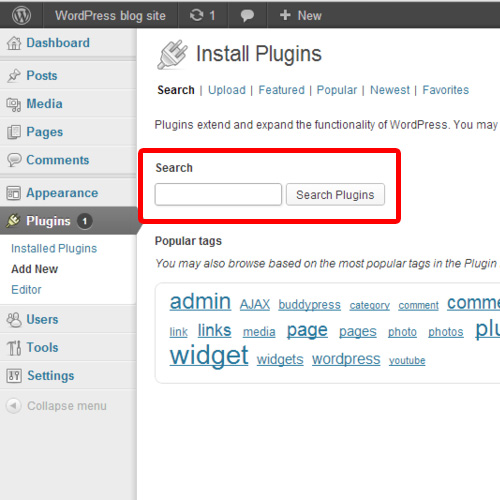Click the Users icon in sidebar
This screenshot has height=500, width=500.
point(14,320)
